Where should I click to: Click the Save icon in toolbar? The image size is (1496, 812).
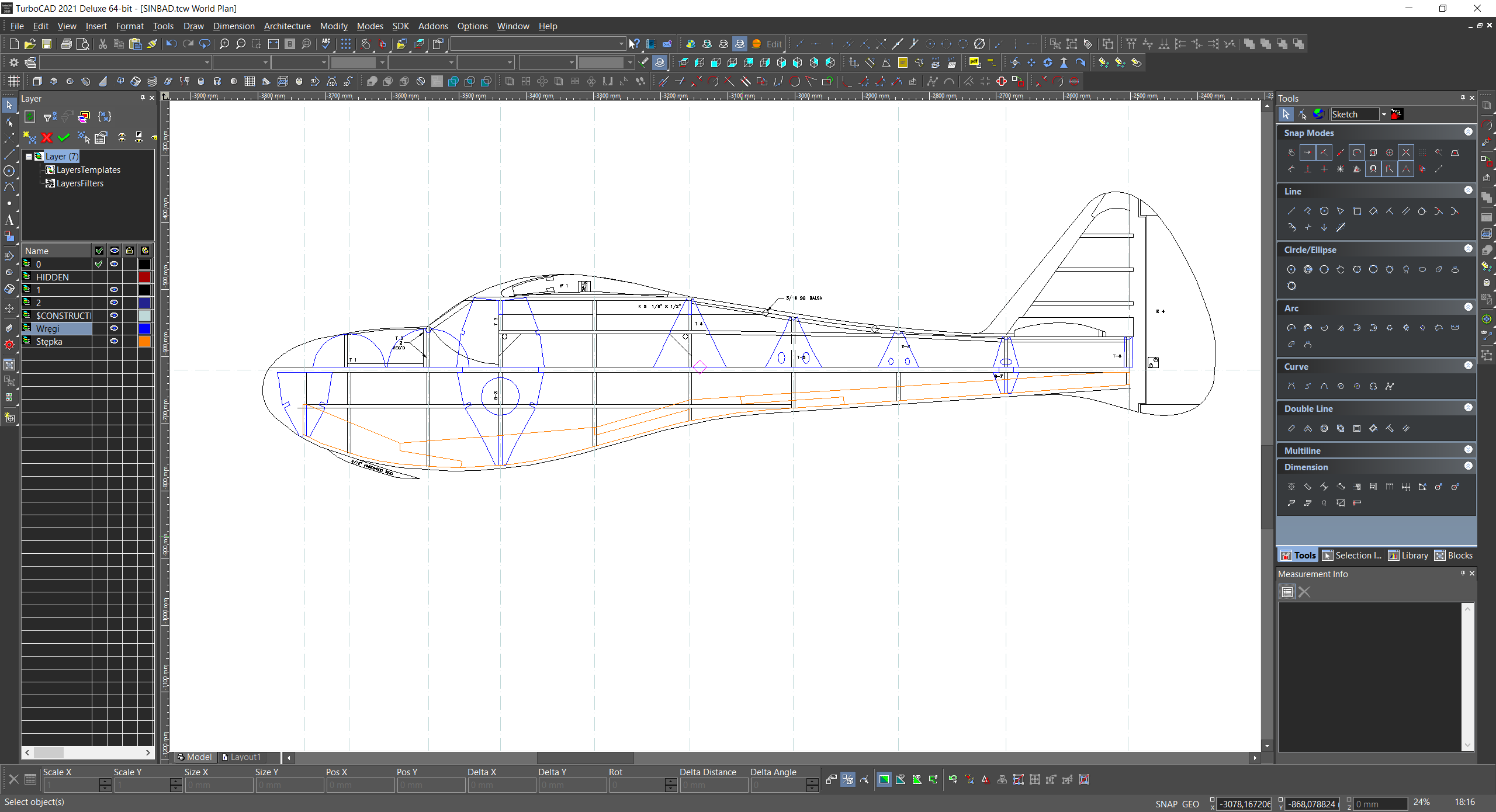47,44
